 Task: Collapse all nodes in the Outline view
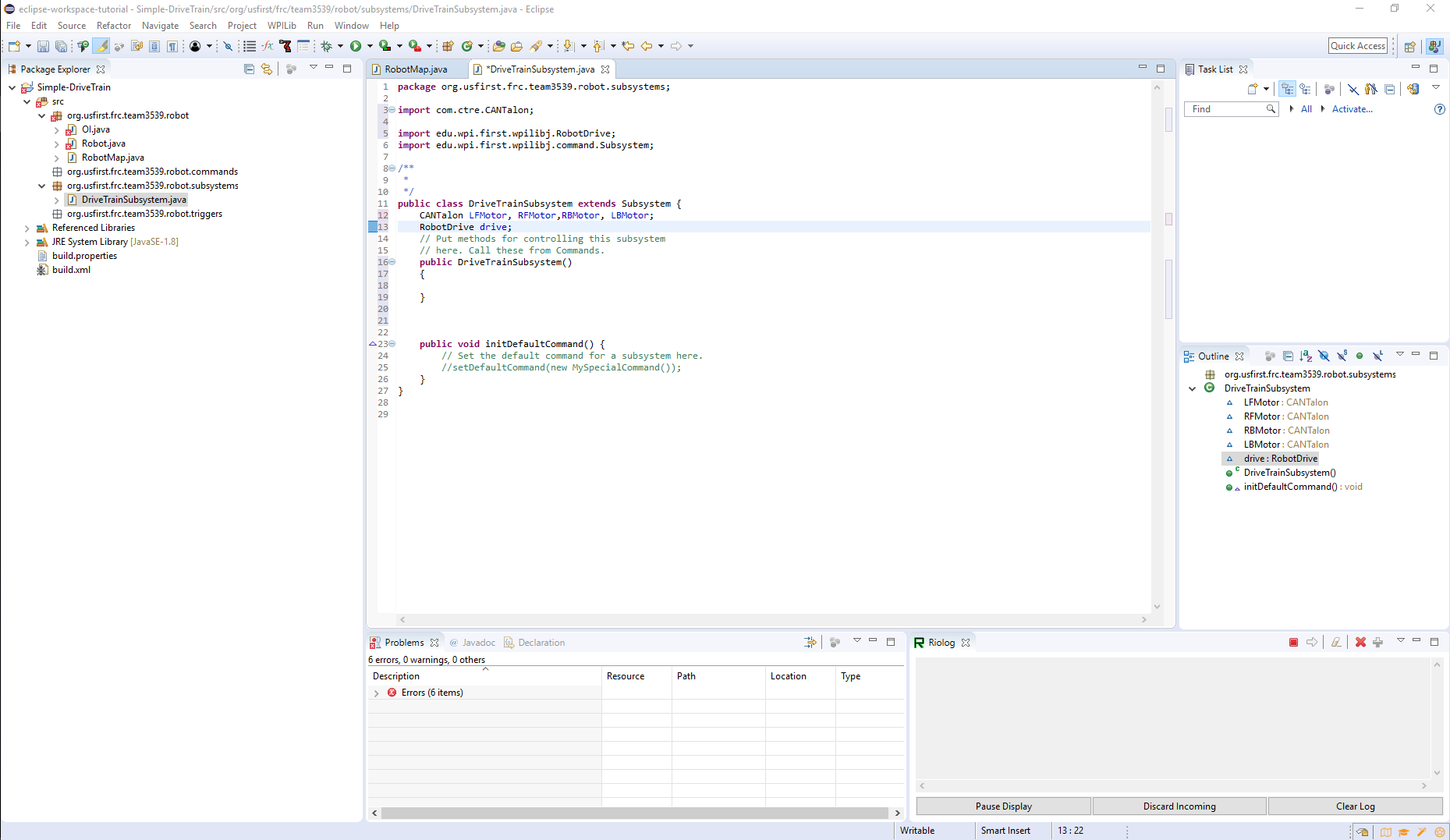(1288, 356)
